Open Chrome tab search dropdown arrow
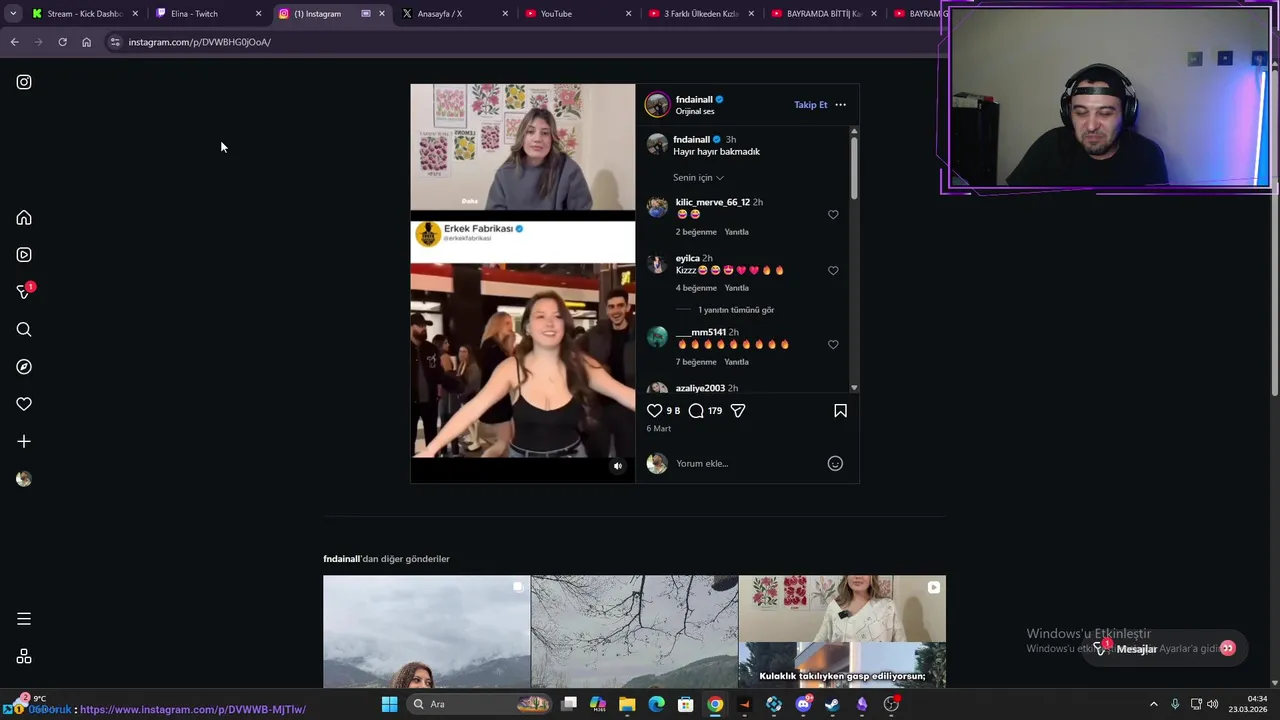 click(13, 14)
